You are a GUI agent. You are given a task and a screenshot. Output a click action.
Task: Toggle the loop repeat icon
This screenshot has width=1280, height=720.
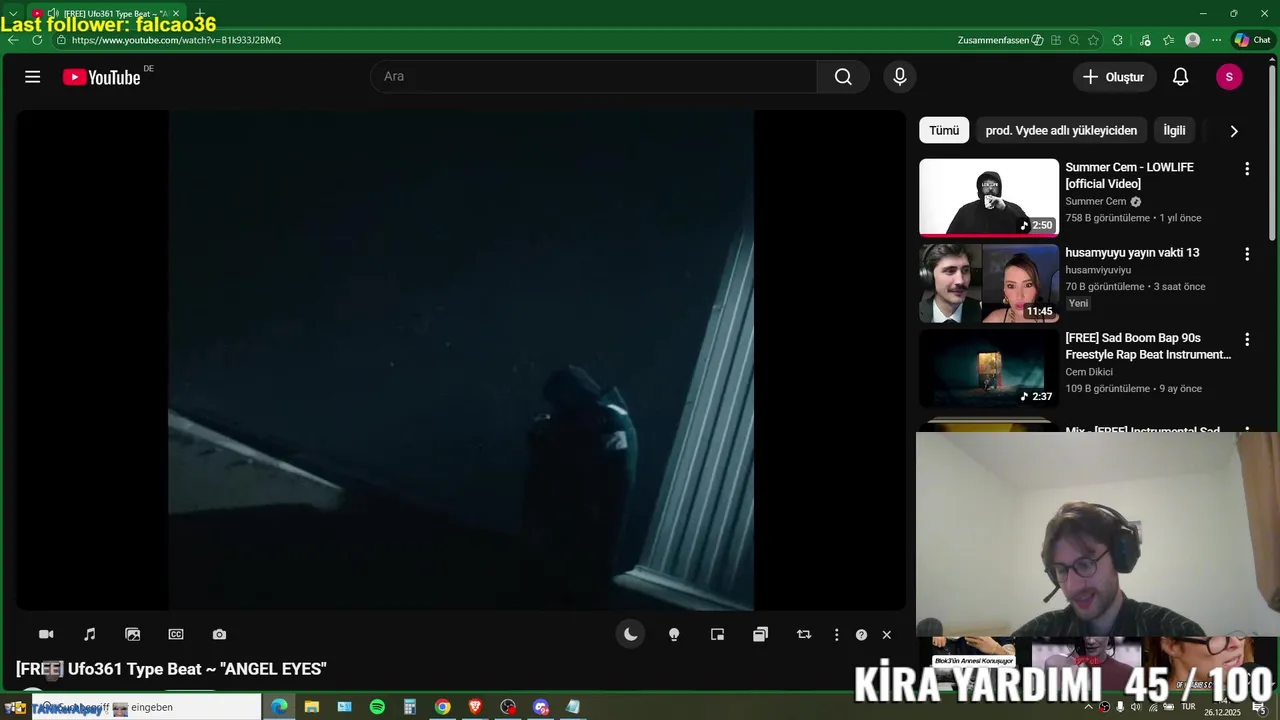[x=804, y=634]
